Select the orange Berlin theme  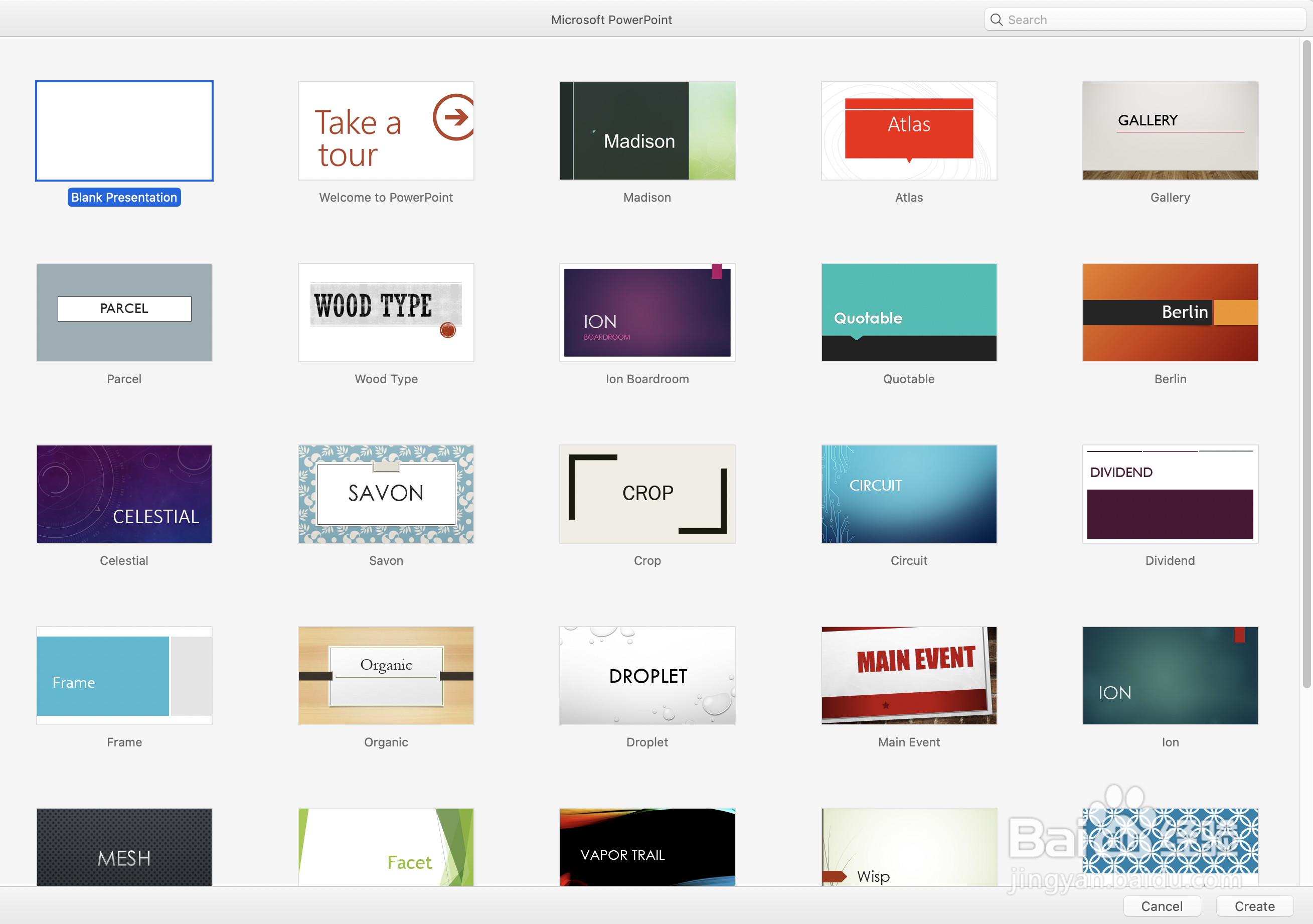coord(1170,313)
